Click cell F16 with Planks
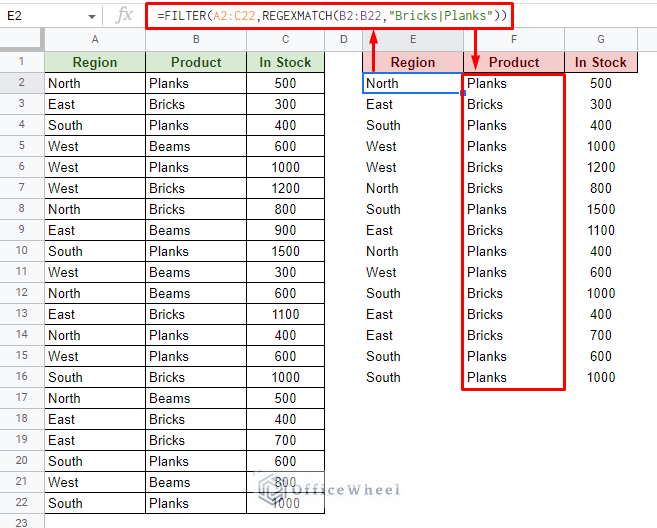This screenshot has height=528, width=657. 514,377
